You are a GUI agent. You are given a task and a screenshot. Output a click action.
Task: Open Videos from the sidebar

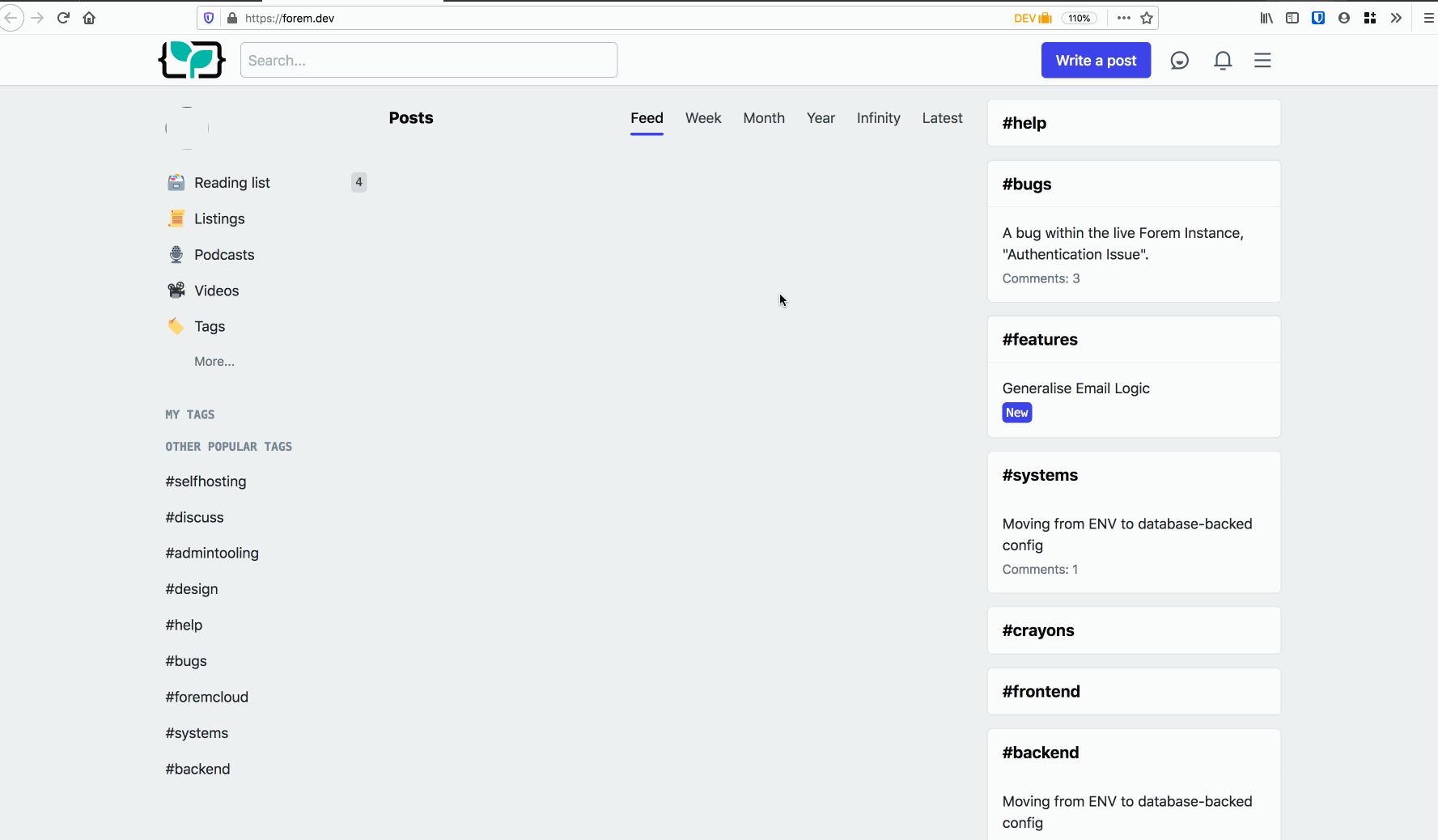click(x=216, y=291)
